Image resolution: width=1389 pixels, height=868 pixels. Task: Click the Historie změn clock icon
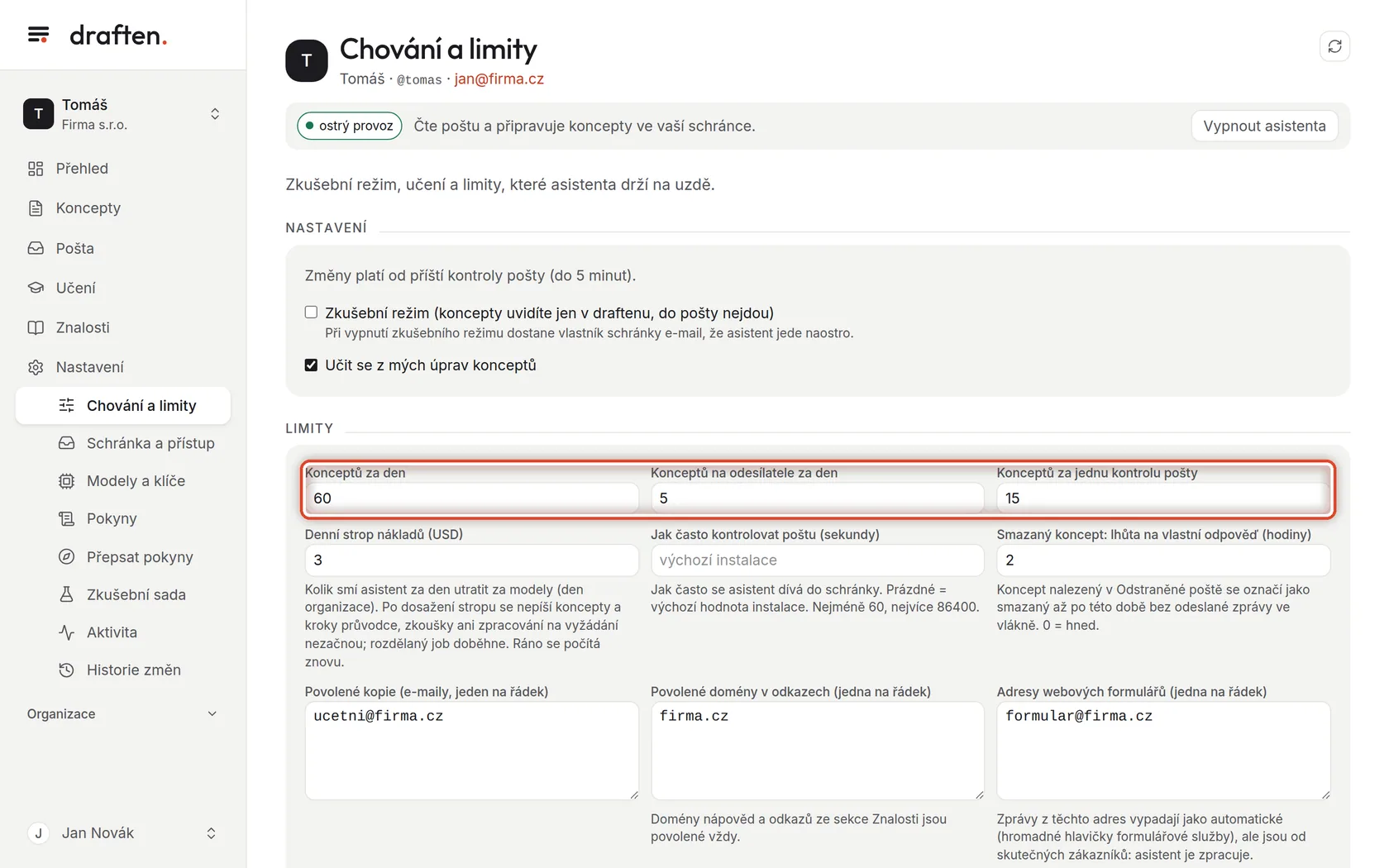[x=66, y=670]
